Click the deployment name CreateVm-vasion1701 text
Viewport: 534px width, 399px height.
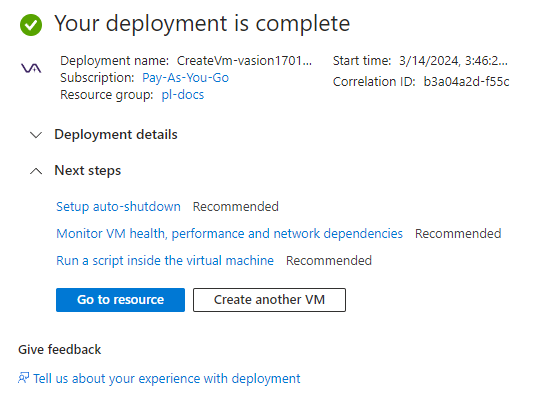tap(244, 61)
